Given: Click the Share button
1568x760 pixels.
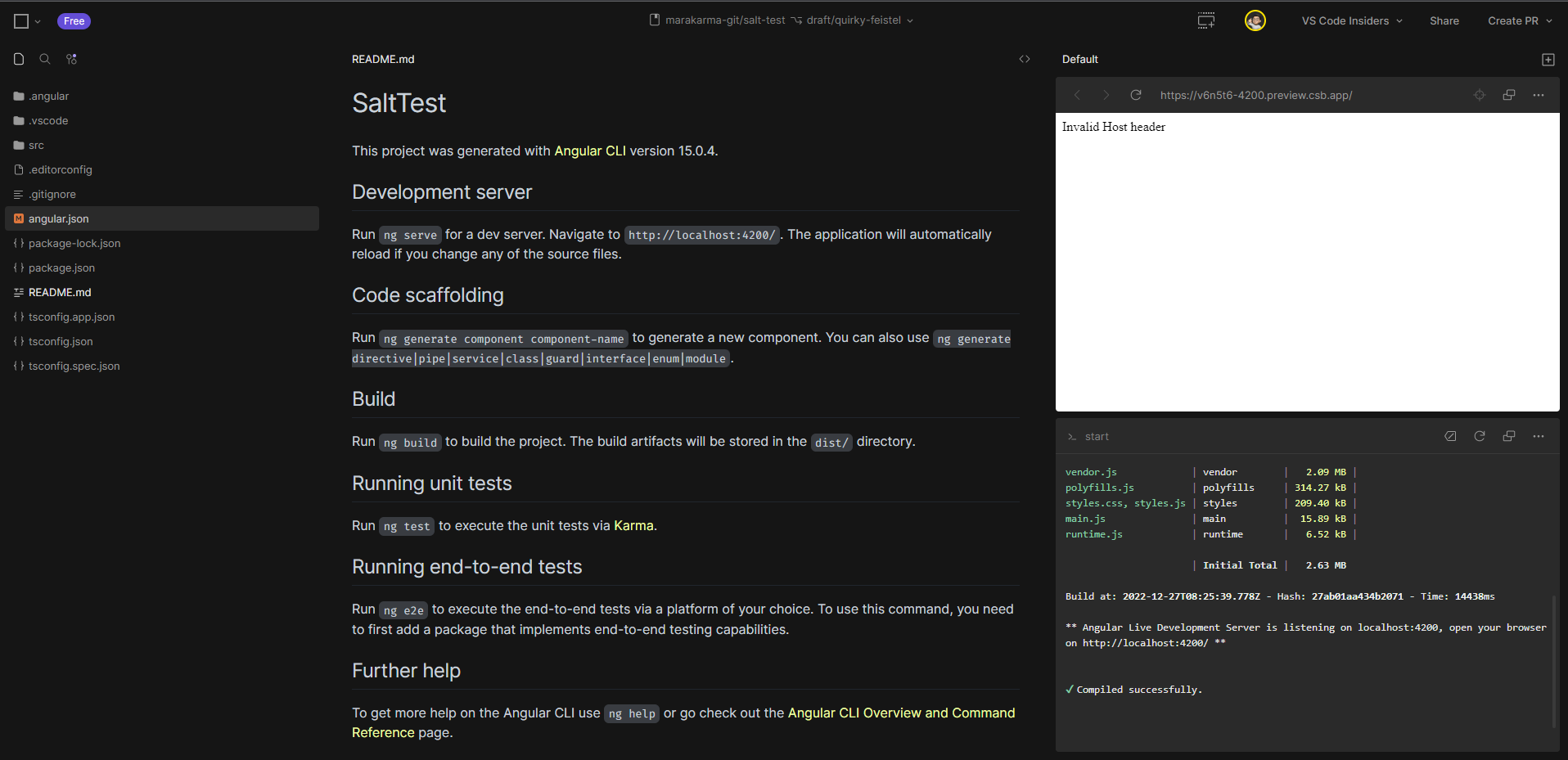Looking at the screenshot, I should (1444, 20).
